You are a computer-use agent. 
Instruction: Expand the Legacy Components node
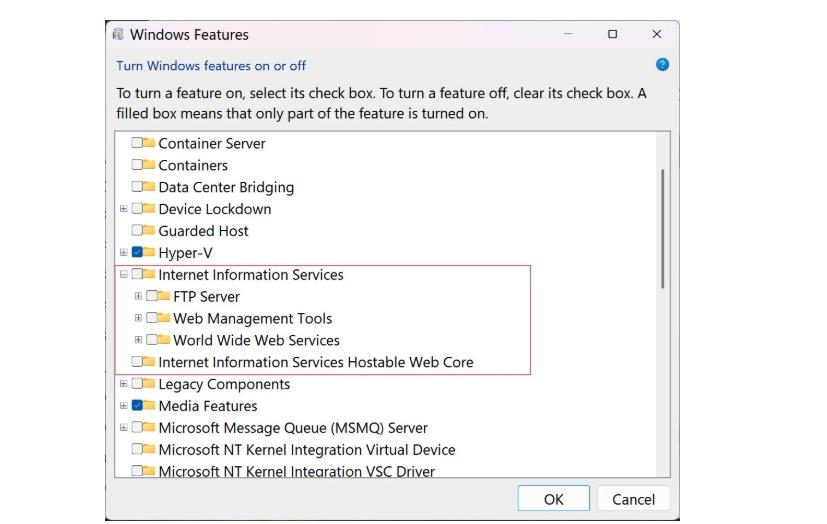tap(123, 384)
